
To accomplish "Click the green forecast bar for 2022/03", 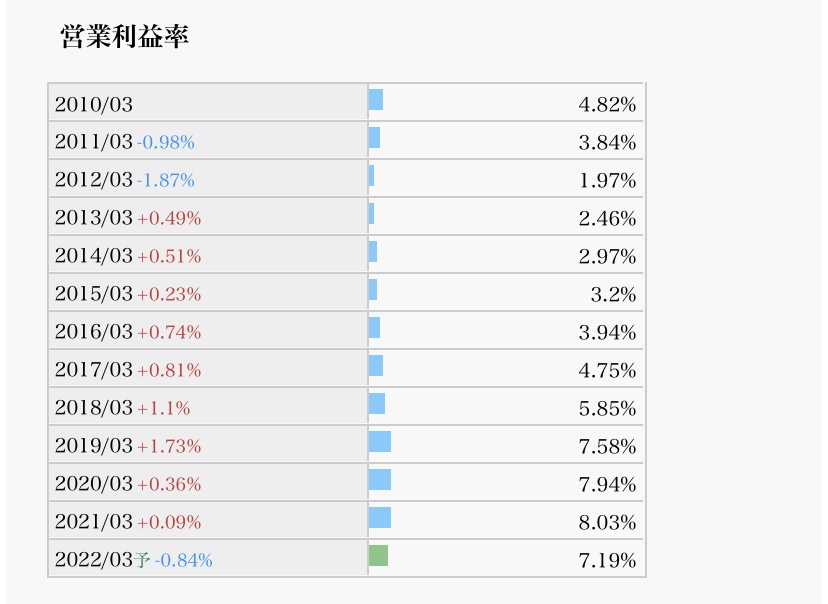I will click(378, 556).
